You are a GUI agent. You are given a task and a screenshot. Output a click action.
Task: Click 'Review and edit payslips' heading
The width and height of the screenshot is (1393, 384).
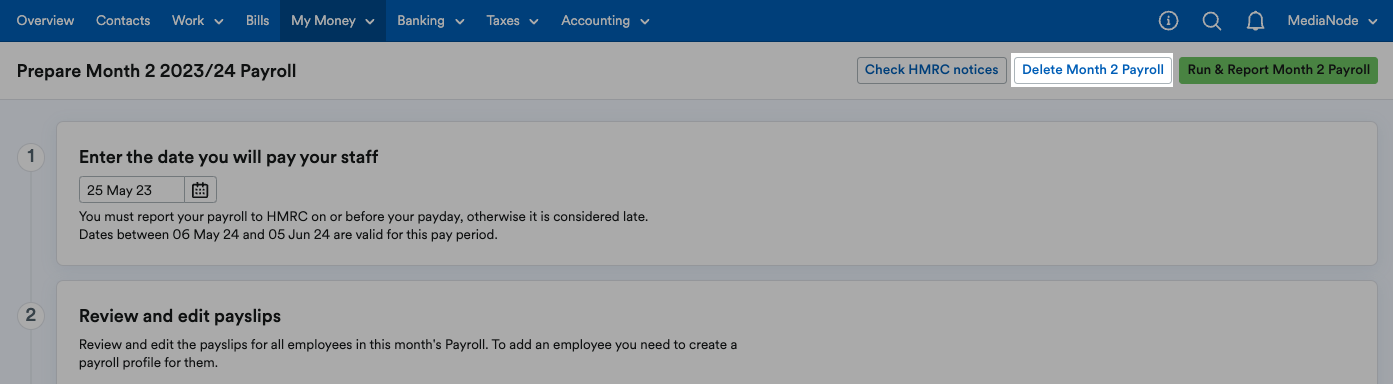click(180, 316)
